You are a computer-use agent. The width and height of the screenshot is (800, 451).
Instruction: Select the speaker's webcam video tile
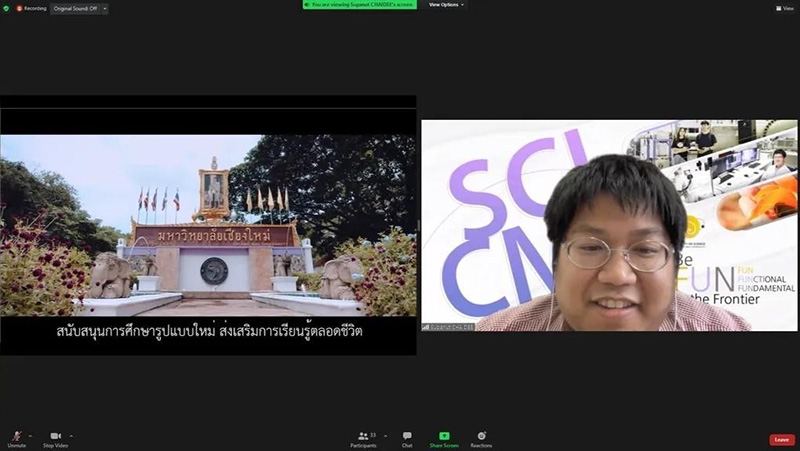(609, 225)
